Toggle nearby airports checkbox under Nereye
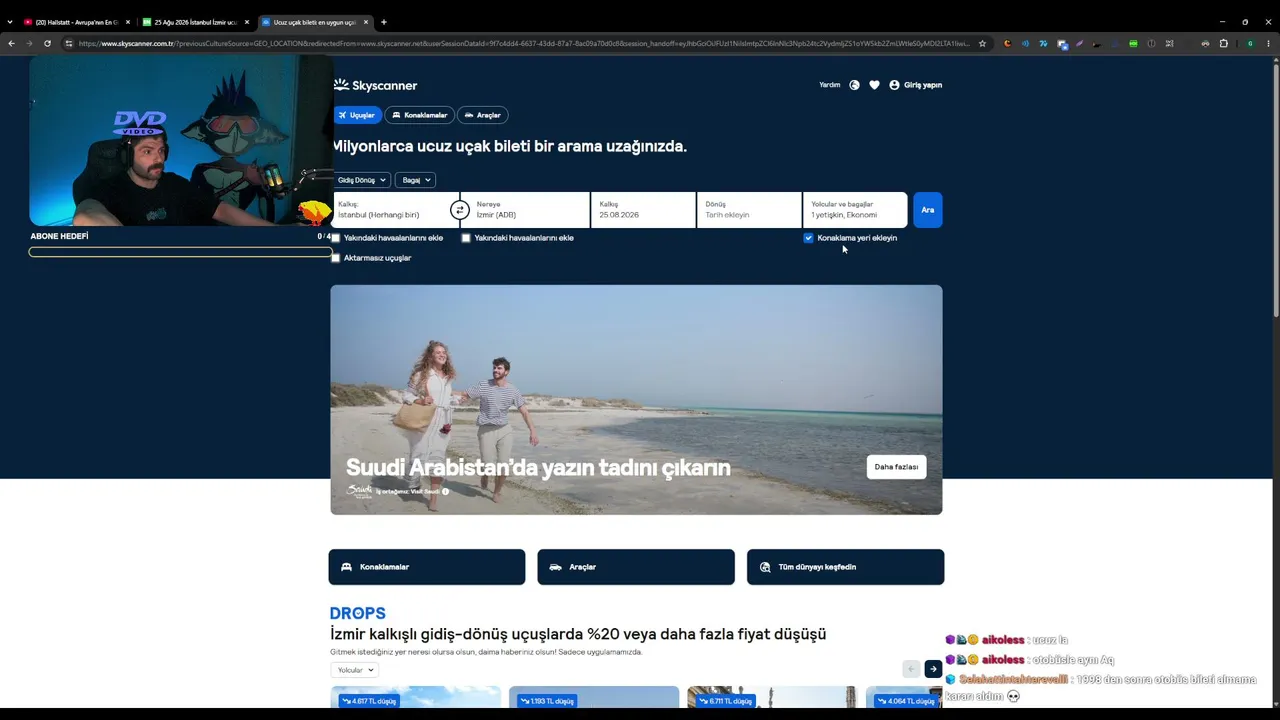 (x=466, y=238)
